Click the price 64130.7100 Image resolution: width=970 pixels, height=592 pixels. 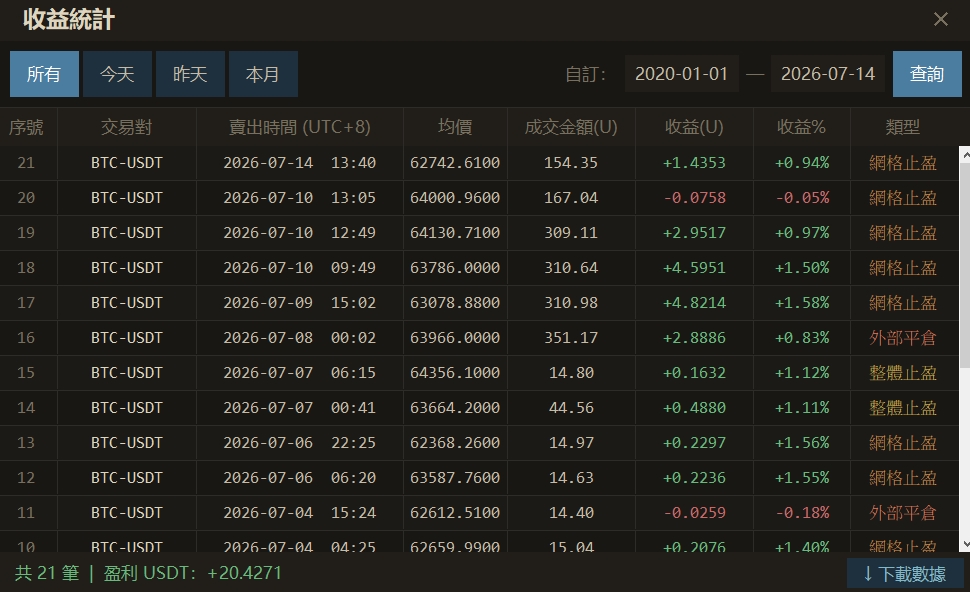point(455,233)
